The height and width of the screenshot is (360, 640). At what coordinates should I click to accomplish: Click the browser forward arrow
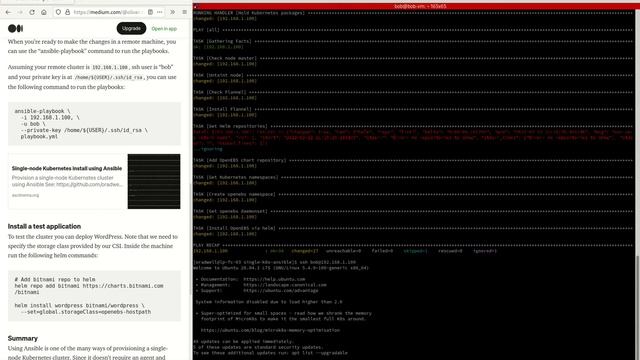tap(20, 12)
